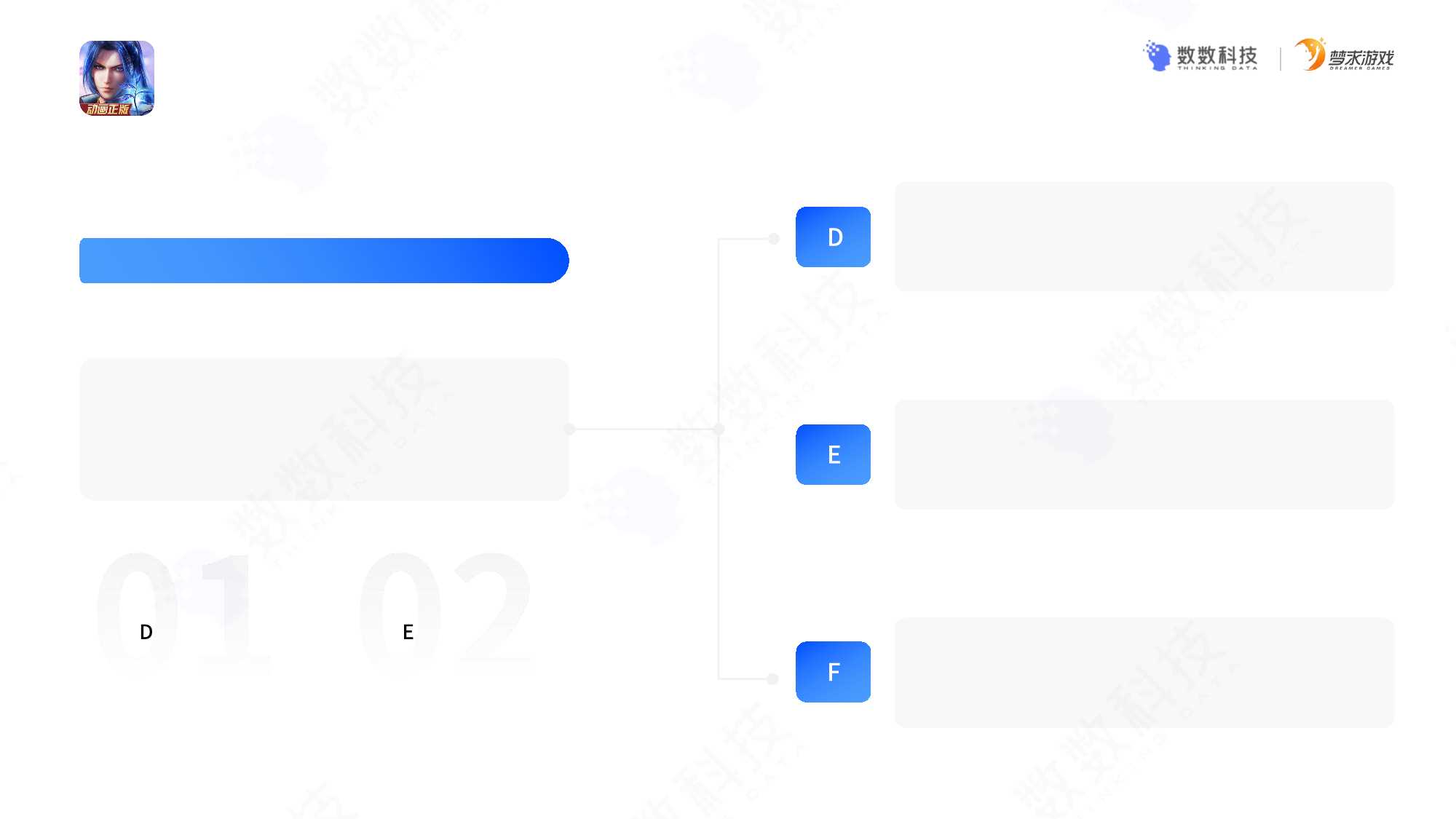
Task: Click the connector dot left of D badge
Action: click(x=774, y=239)
